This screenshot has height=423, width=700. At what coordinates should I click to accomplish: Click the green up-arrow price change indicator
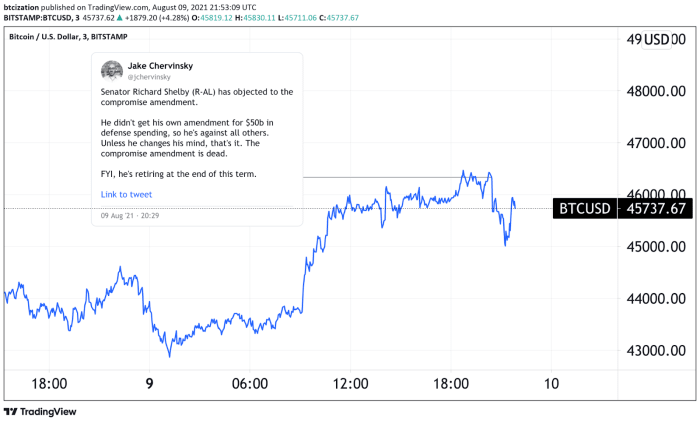click(x=117, y=18)
